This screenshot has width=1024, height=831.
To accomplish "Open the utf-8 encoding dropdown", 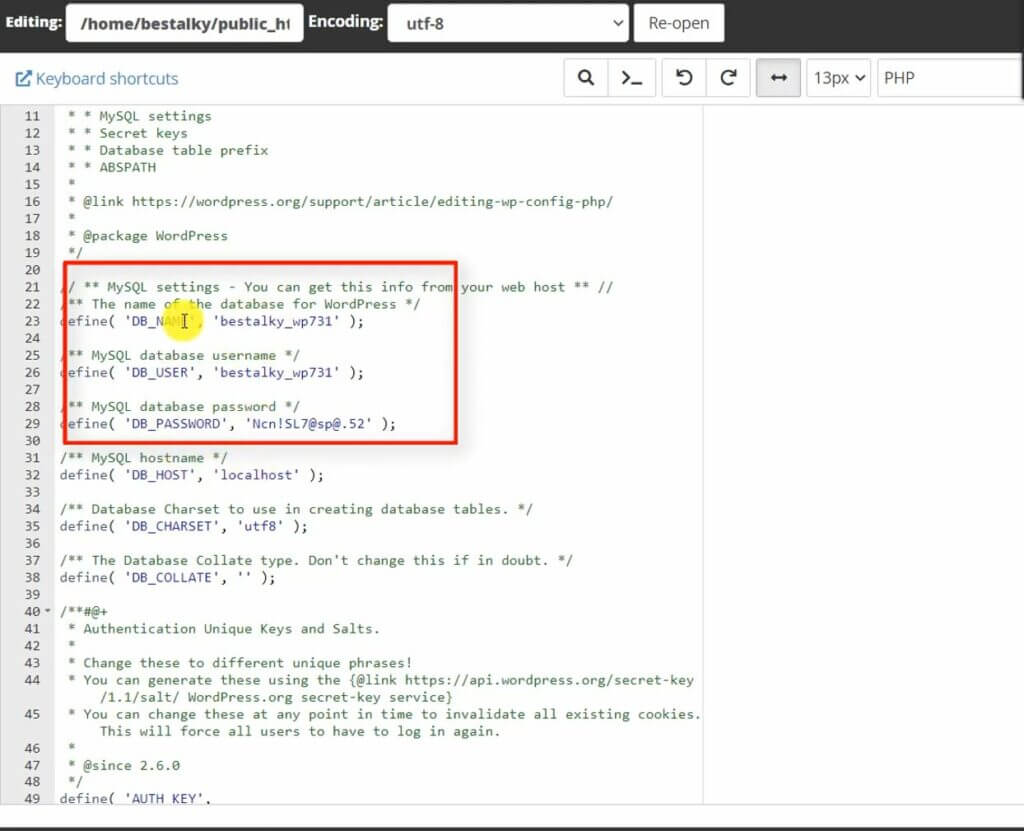I will coord(508,24).
